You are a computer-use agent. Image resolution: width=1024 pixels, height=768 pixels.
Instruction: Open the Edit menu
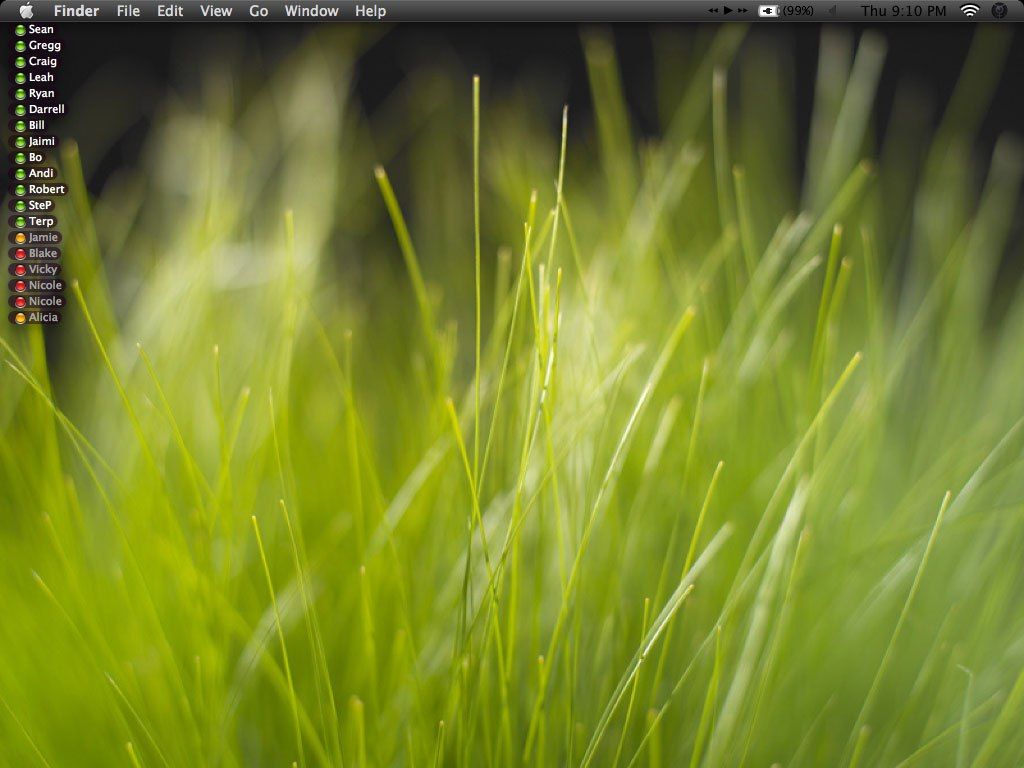click(170, 11)
